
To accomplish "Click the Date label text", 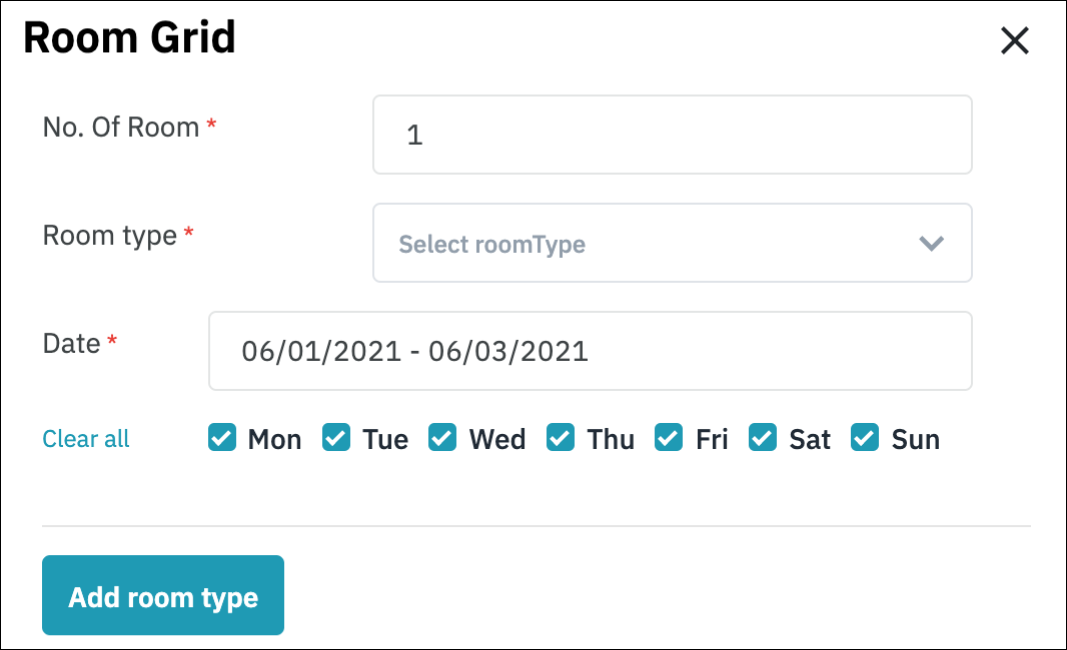I will (72, 343).
